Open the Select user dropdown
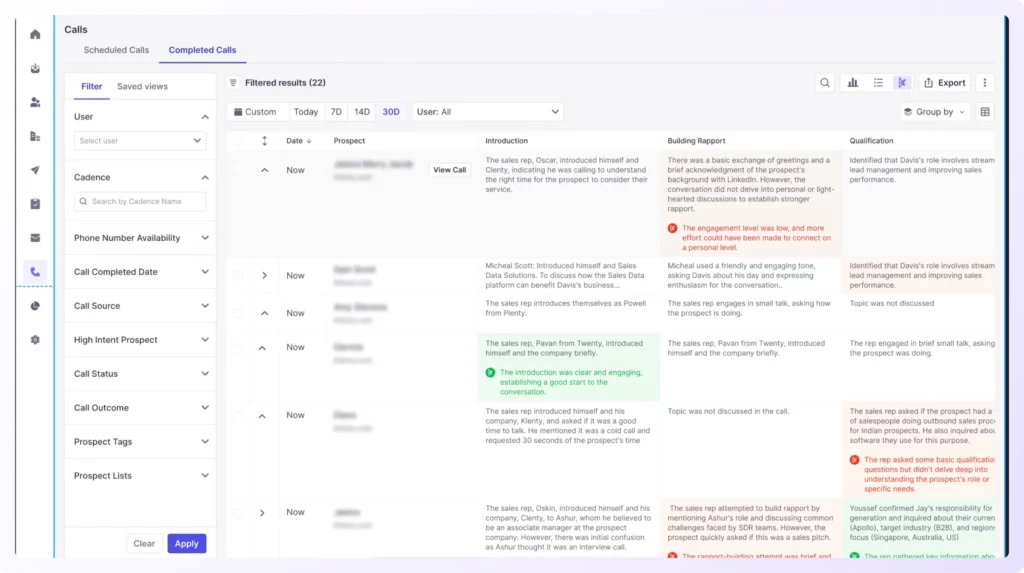Screen dimensions: 1024x573 tap(140, 141)
